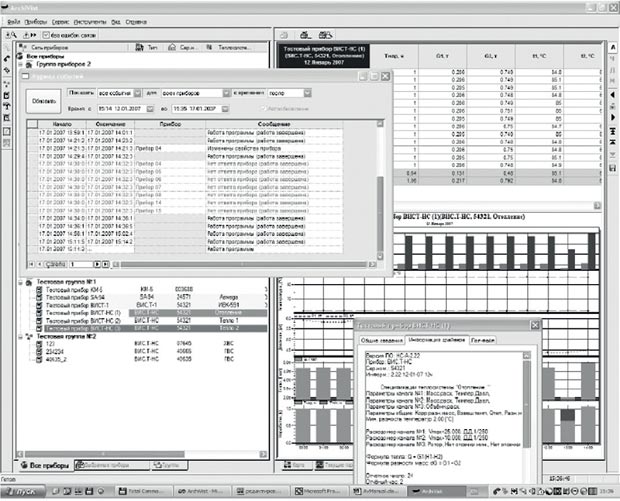This screenshot has height=501, width=620.
Task: Click the Прибор column header in event log
Action: [x=170, y=124]
